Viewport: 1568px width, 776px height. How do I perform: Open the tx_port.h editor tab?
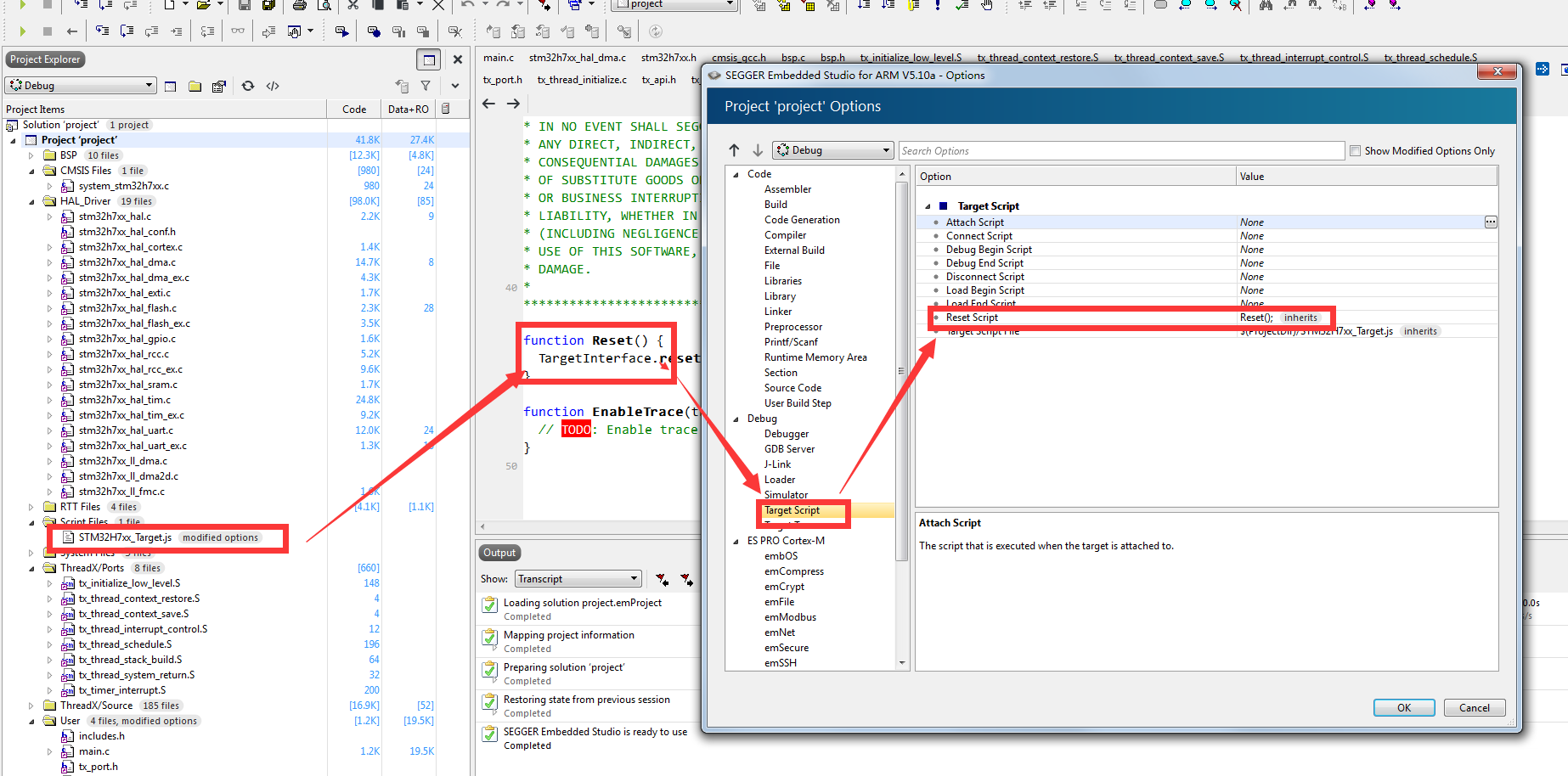pos(503,80)
